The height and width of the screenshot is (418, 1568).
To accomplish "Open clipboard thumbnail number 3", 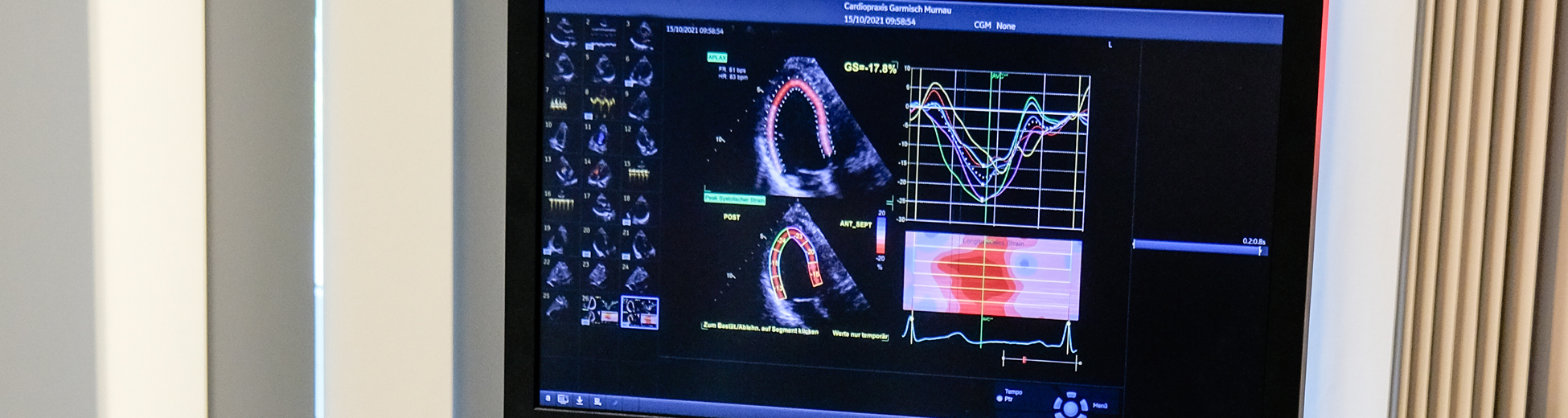I will pos(640,35).
